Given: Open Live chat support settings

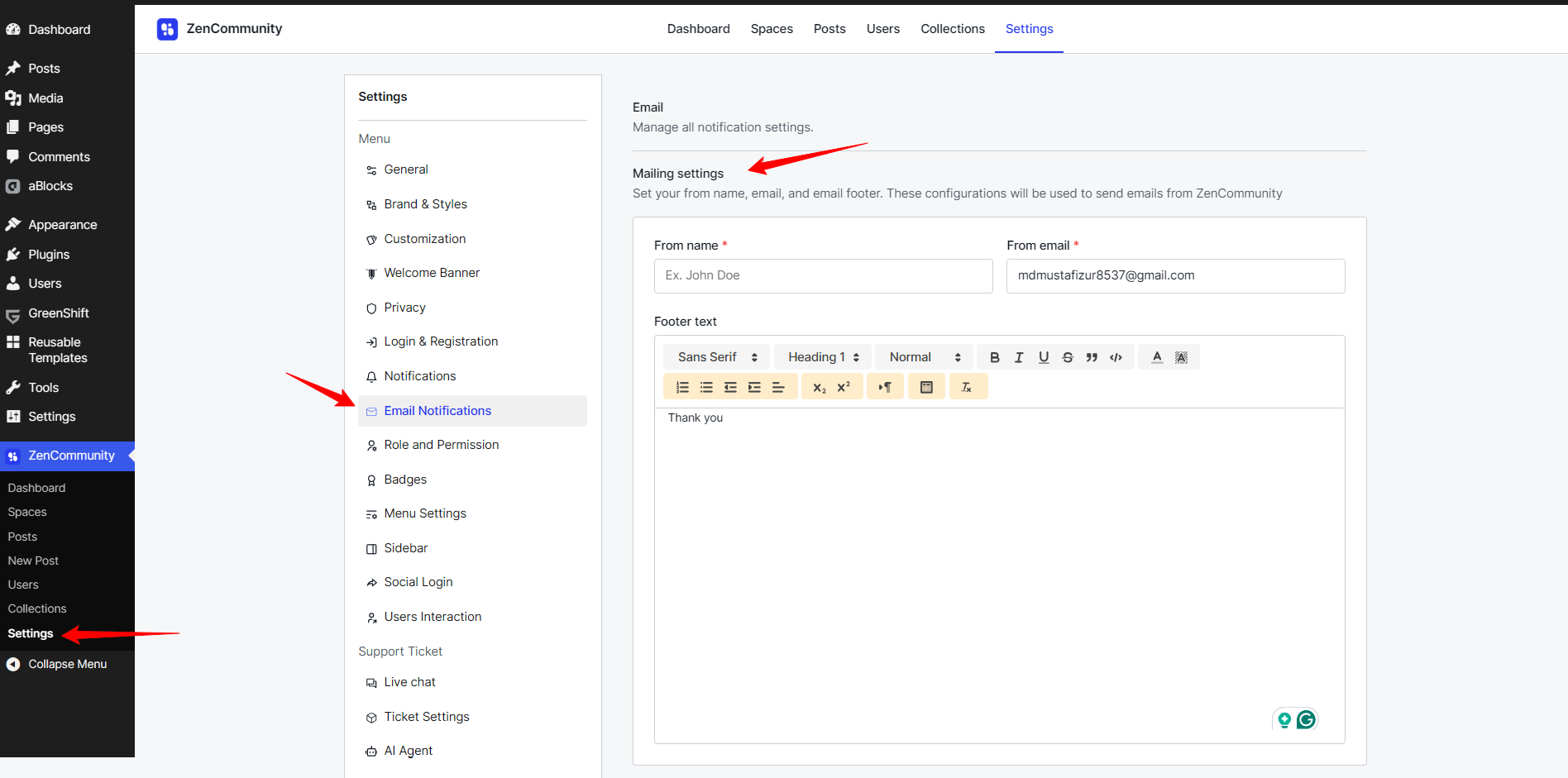Looking at the screenshot, I should (x=472, y=682).
